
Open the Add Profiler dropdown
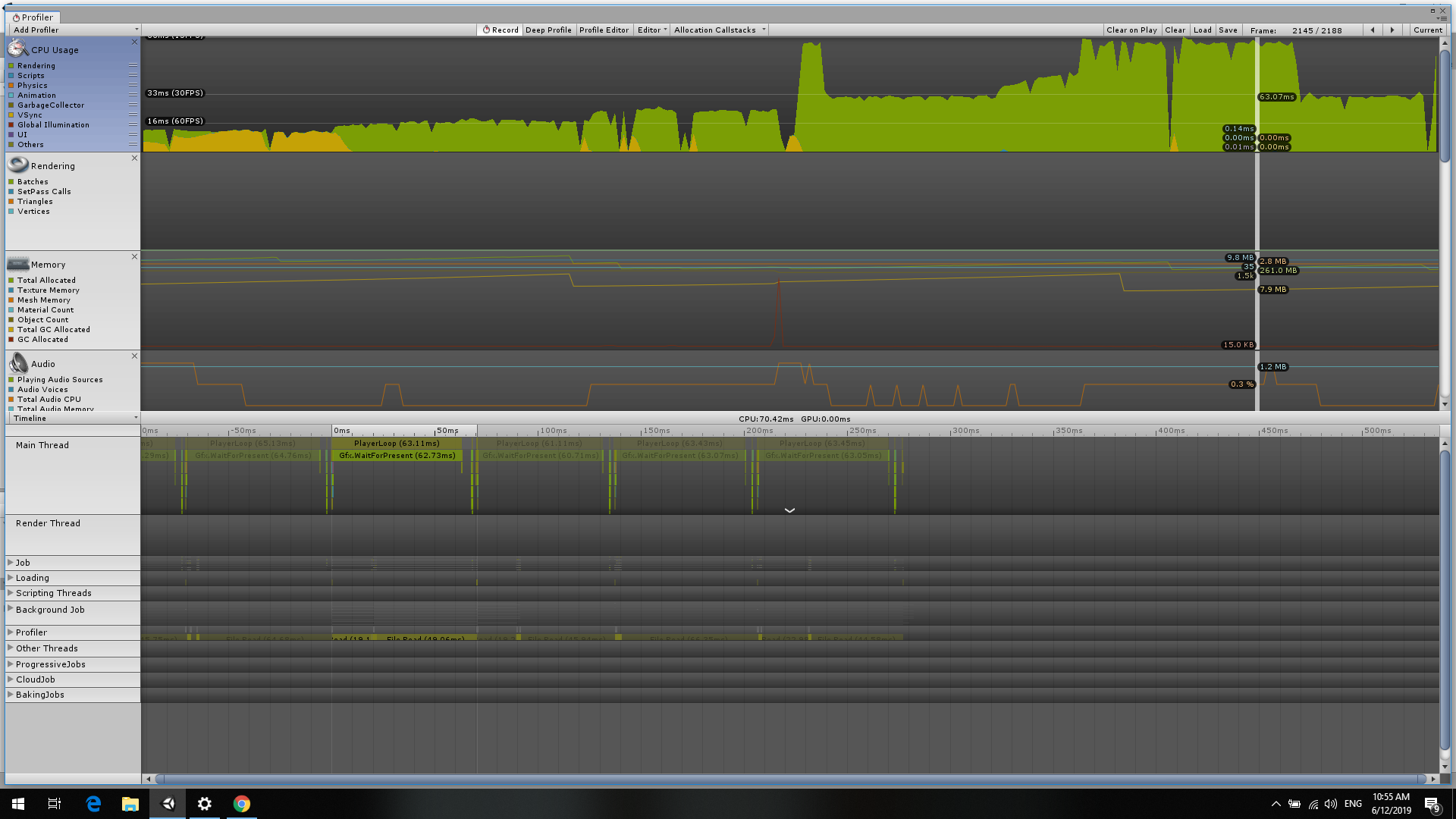pos(74,30)
